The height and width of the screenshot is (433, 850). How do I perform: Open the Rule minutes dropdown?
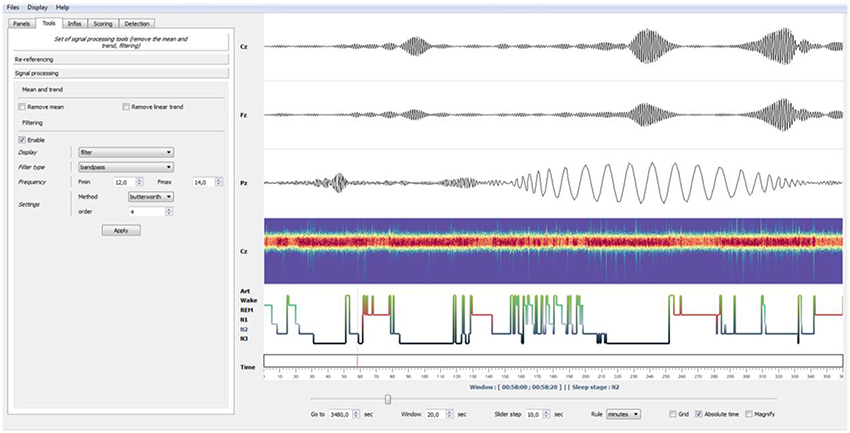[623, 415]
